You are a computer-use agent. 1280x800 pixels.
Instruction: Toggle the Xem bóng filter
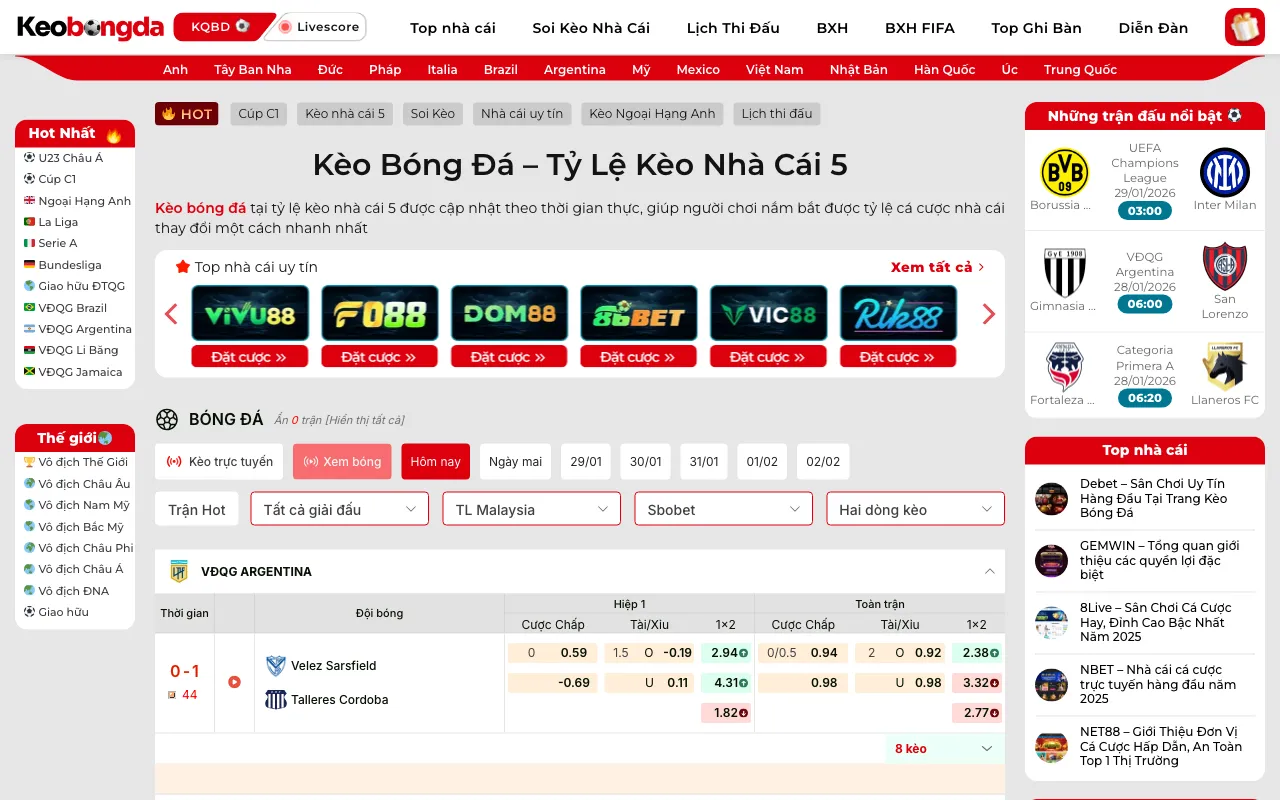coord(342,462)
